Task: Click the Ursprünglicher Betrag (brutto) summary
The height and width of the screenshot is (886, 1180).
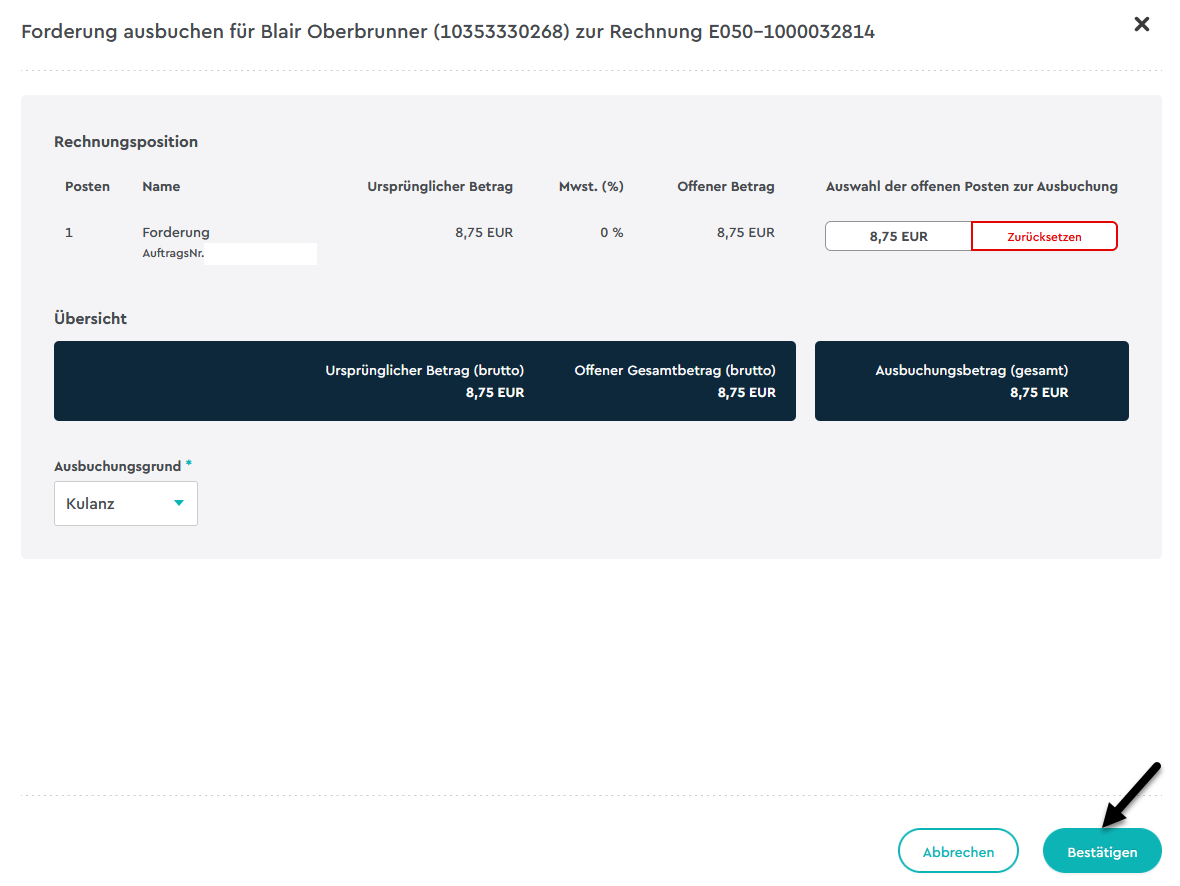Action: click(x=424, y=381)
